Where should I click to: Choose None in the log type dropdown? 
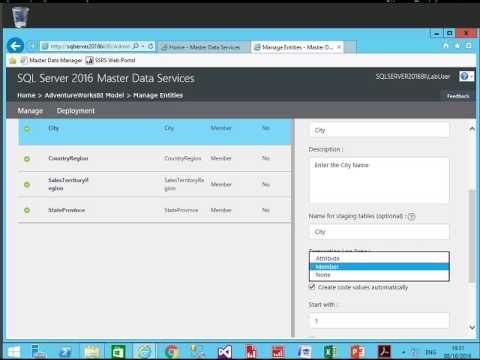[x=379, y=275]
